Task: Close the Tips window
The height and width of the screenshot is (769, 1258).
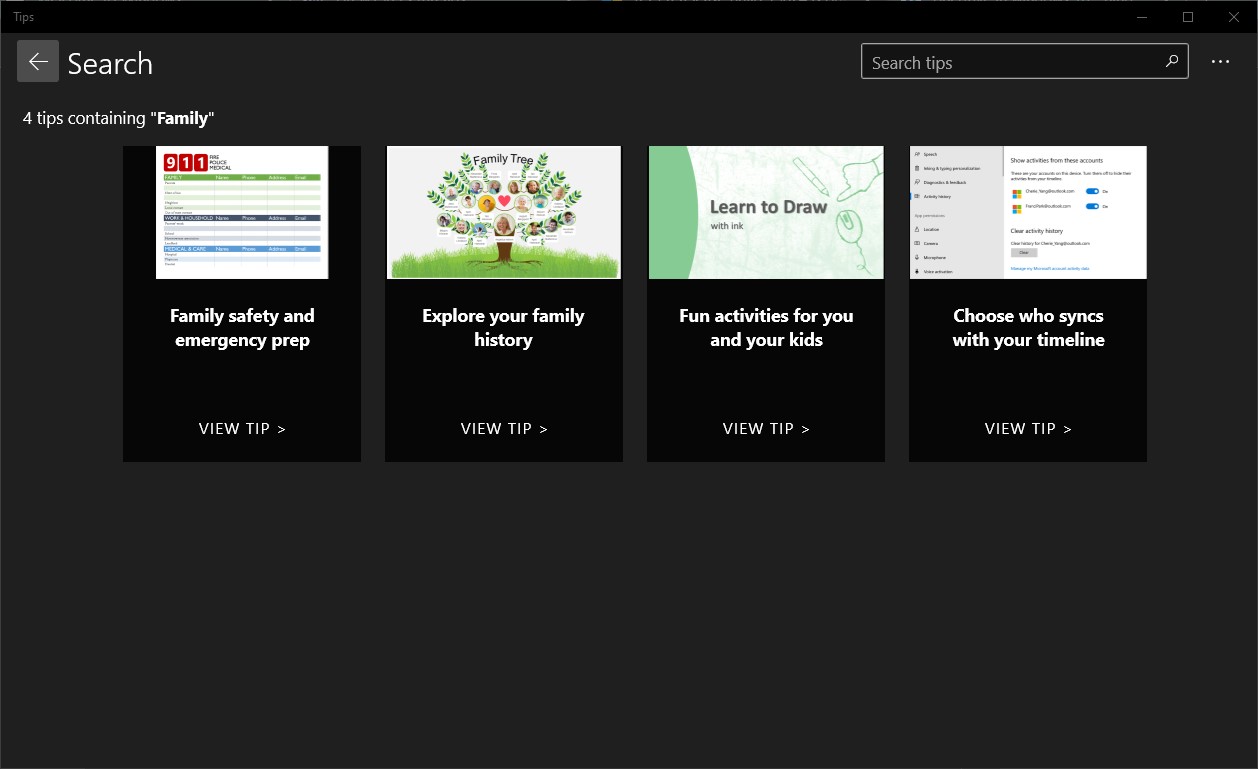Action: [1234, 17]
